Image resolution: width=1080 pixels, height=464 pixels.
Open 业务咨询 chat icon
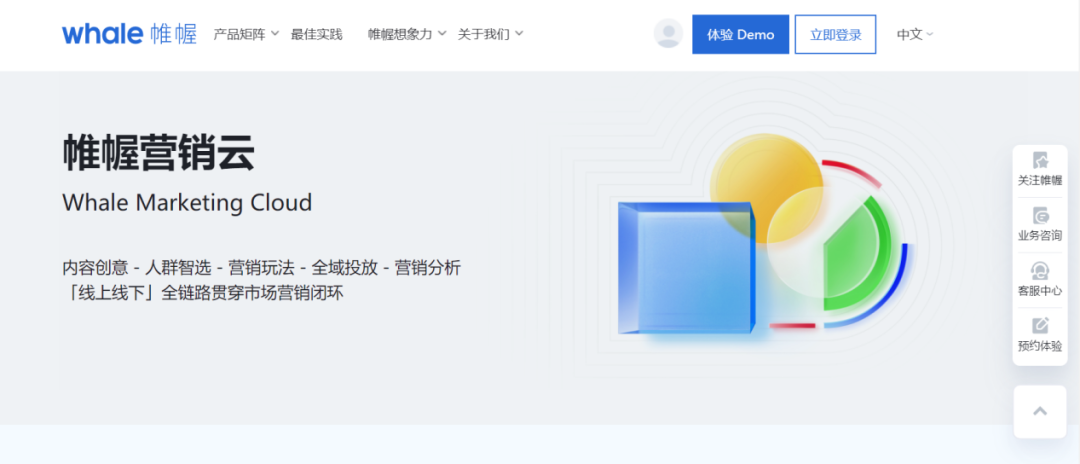point(1040,215)
